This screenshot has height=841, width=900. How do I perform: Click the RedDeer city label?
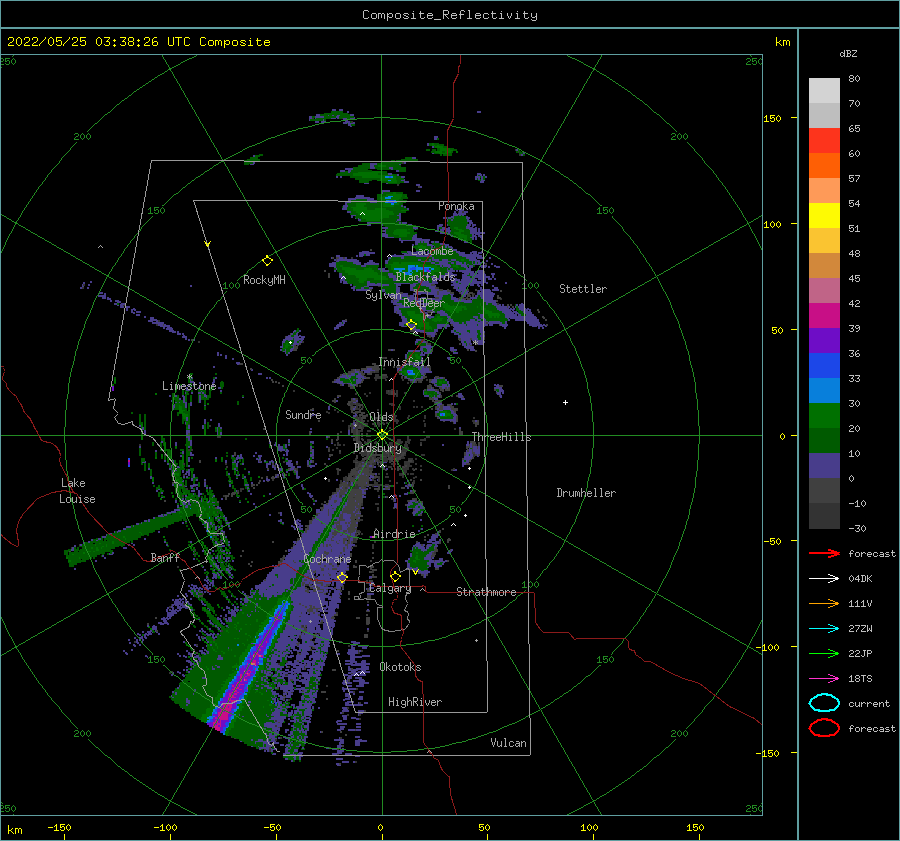[424, 303]
